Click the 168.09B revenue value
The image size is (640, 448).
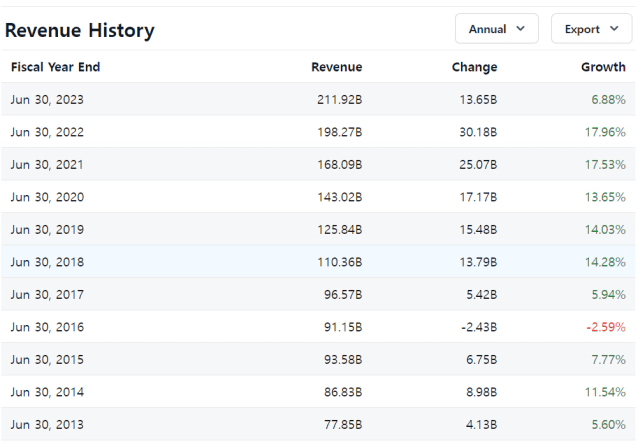[x=340, y=165]
